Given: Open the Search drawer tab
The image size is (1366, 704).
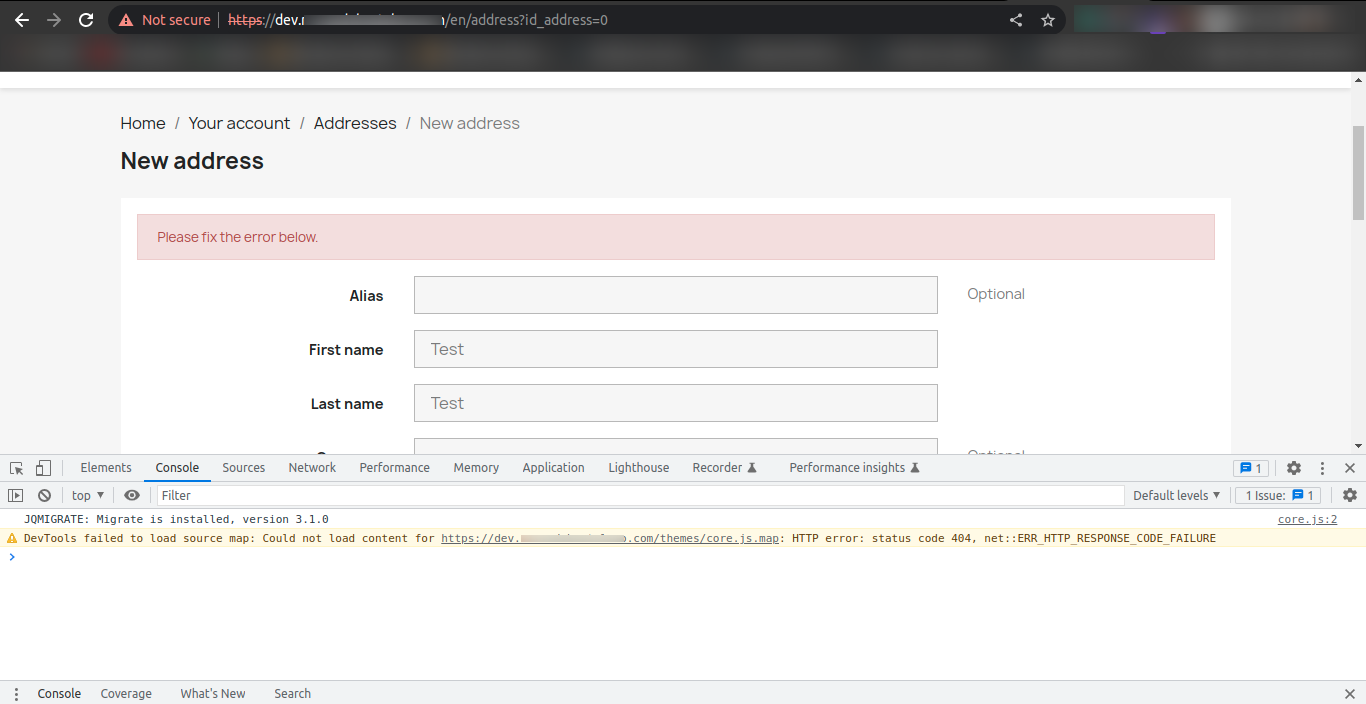Looking at the screenshot, I should click(x=292, y=693).
